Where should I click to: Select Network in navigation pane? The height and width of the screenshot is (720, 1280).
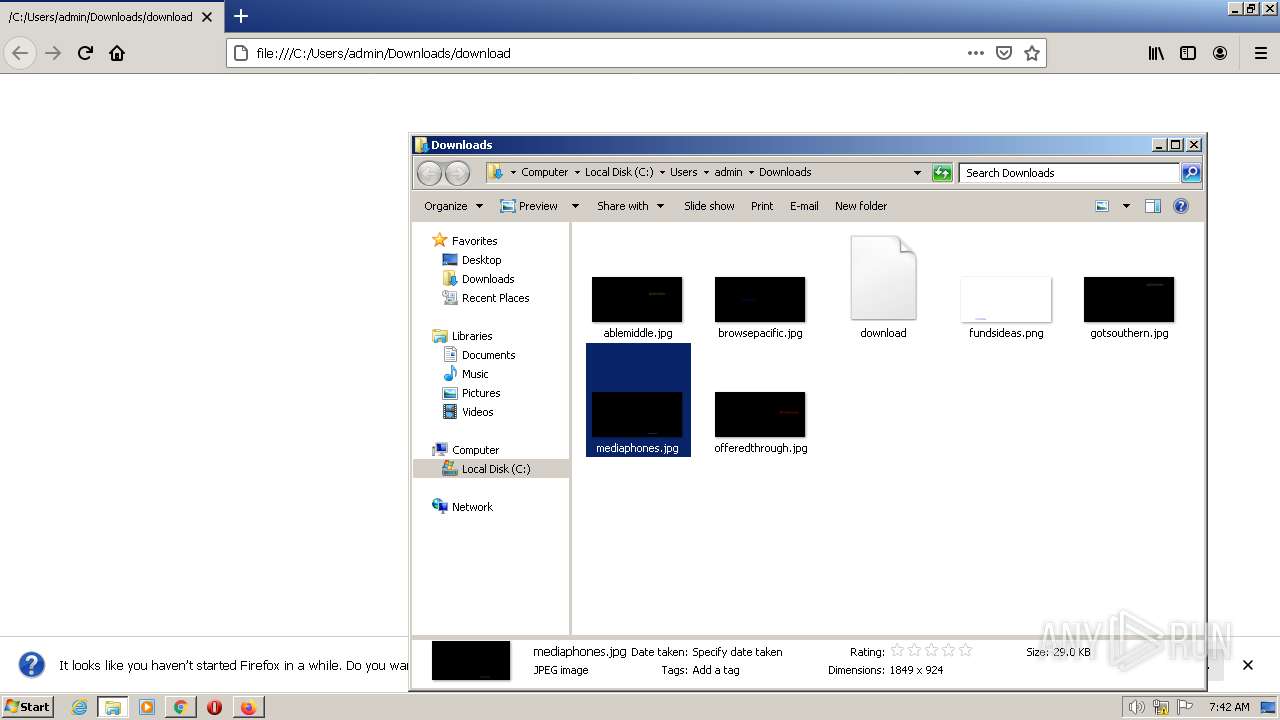coord(472,507)
